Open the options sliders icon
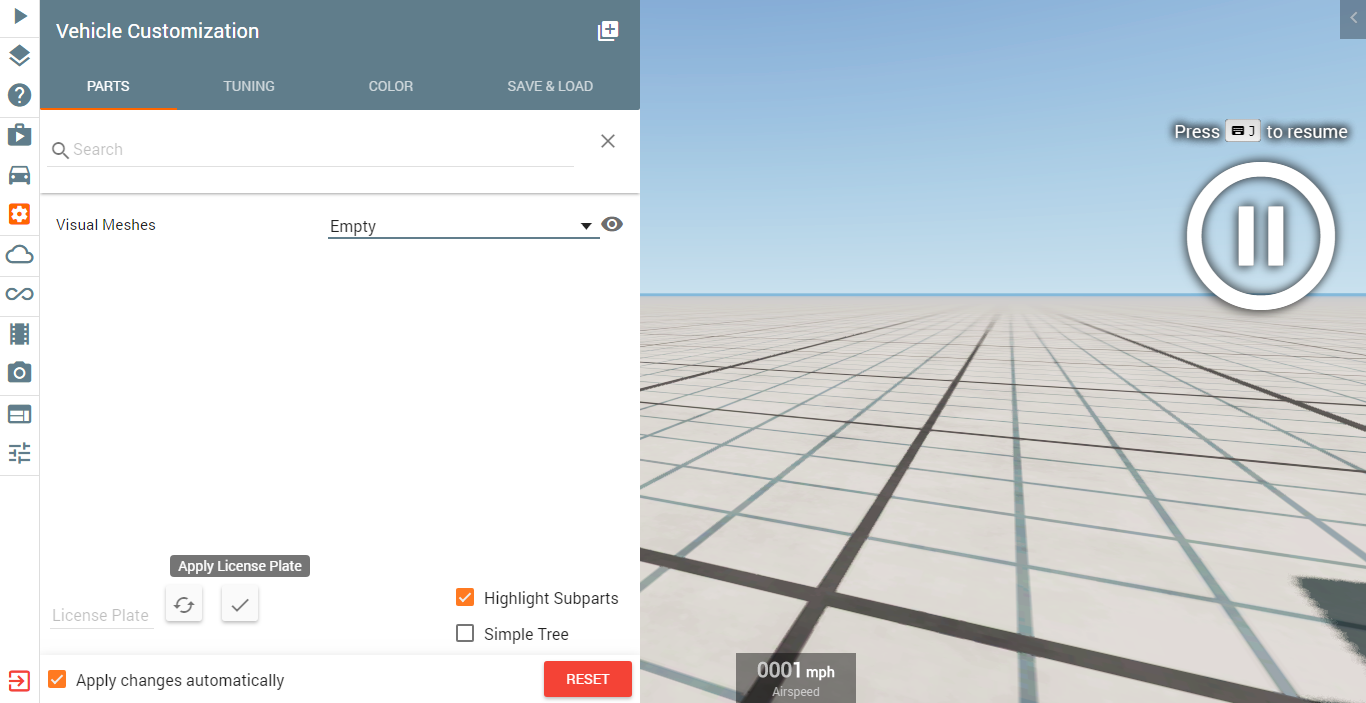Image resolution: width=1366 pixels, height=703 pixels. pyautogui.click(x=20, y=453)
